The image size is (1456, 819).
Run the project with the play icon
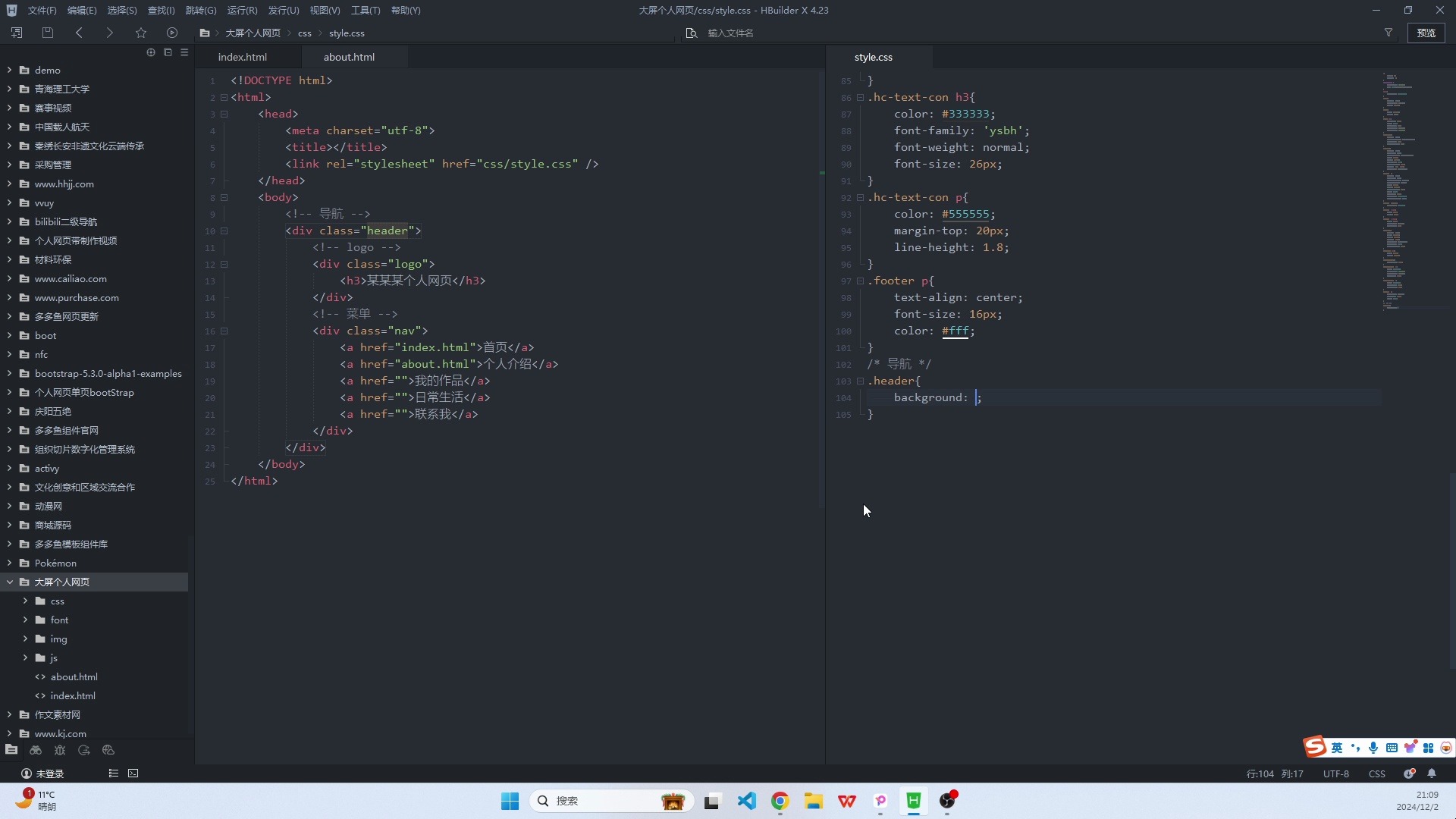click(x=172, y=33)
